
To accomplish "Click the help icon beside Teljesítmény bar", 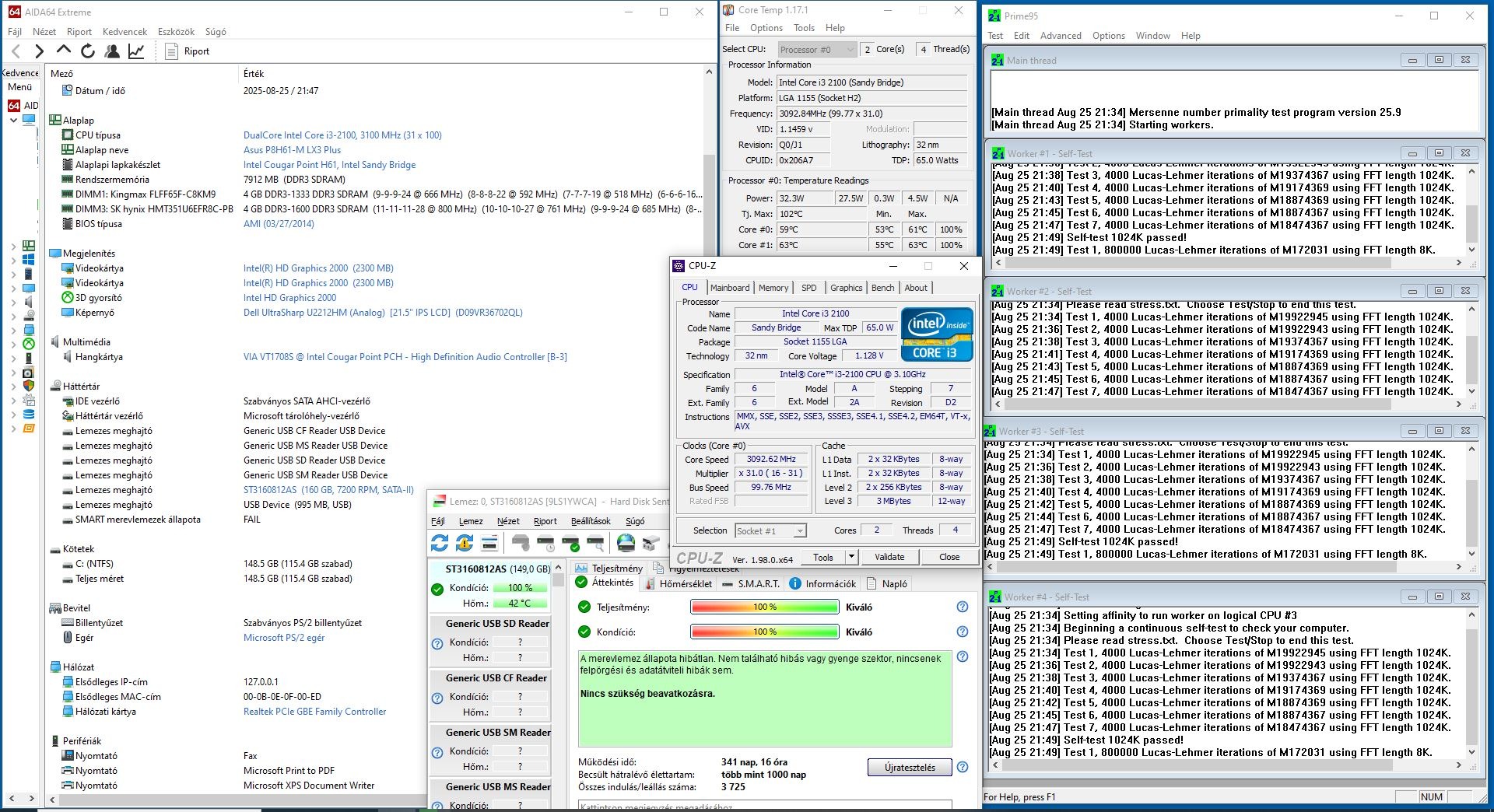I will click(x=963, y=607).
